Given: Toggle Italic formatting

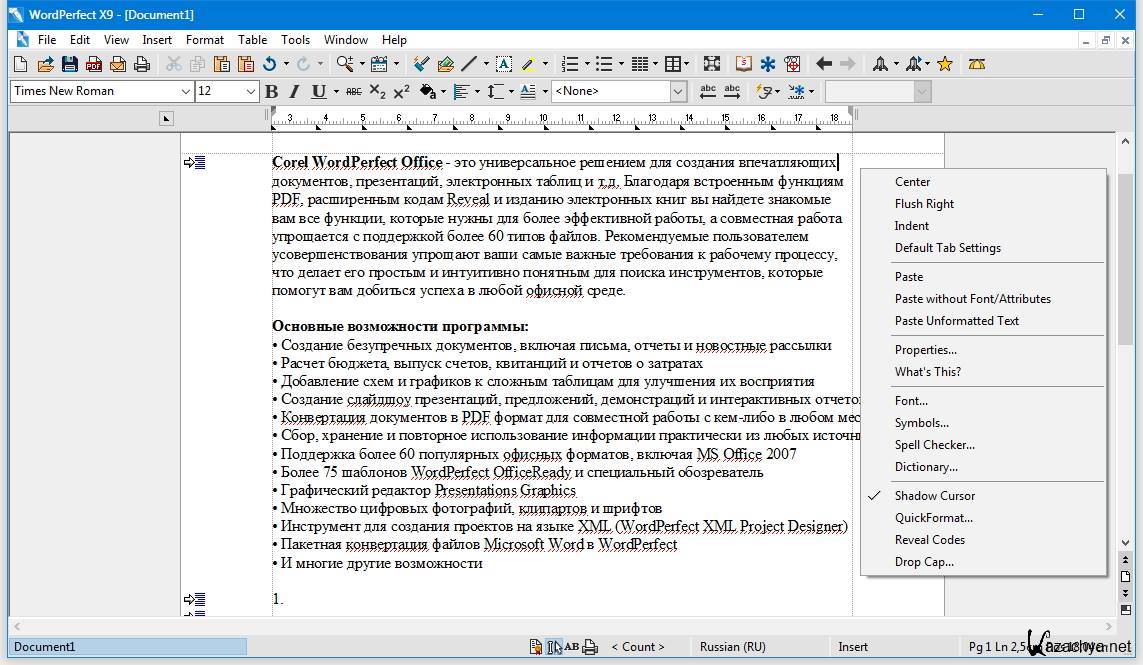Looking at the screenshot, I should point(294,91).
